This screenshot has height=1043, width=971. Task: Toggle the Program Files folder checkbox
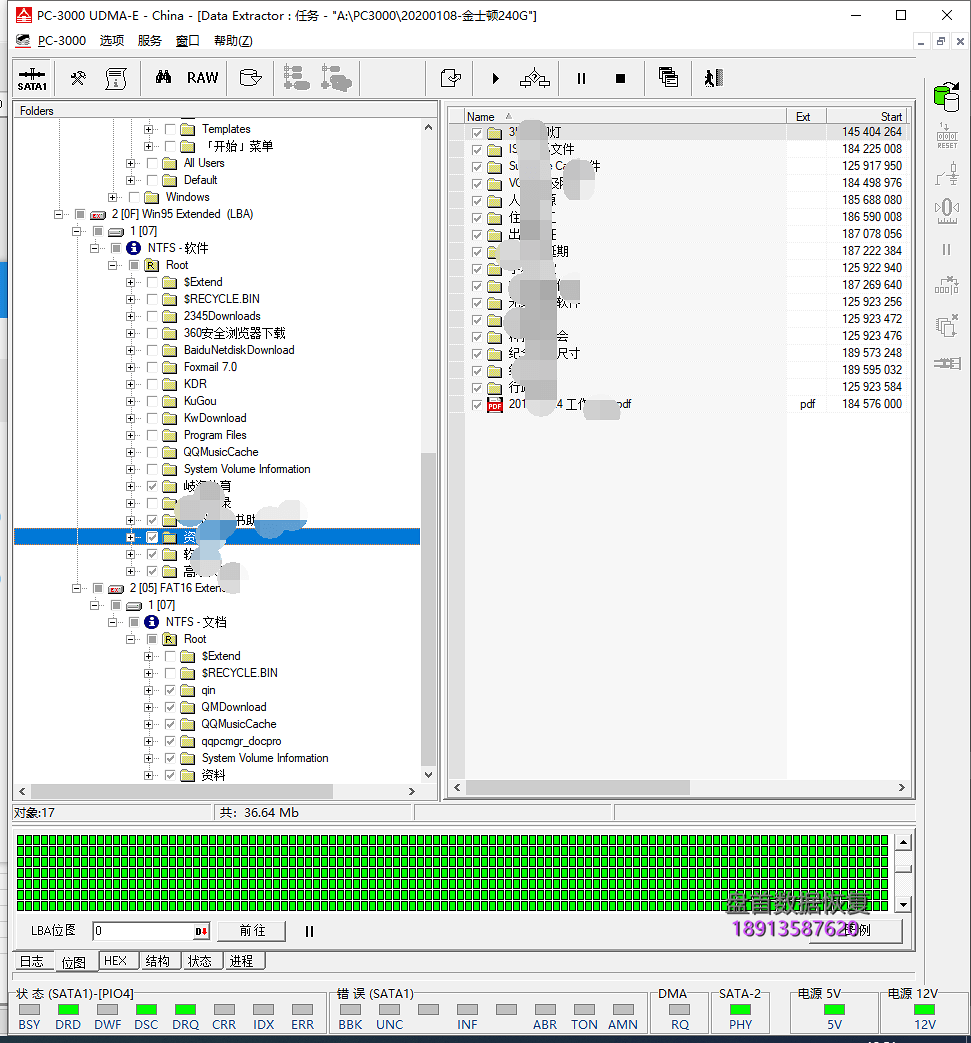(152, 435)
